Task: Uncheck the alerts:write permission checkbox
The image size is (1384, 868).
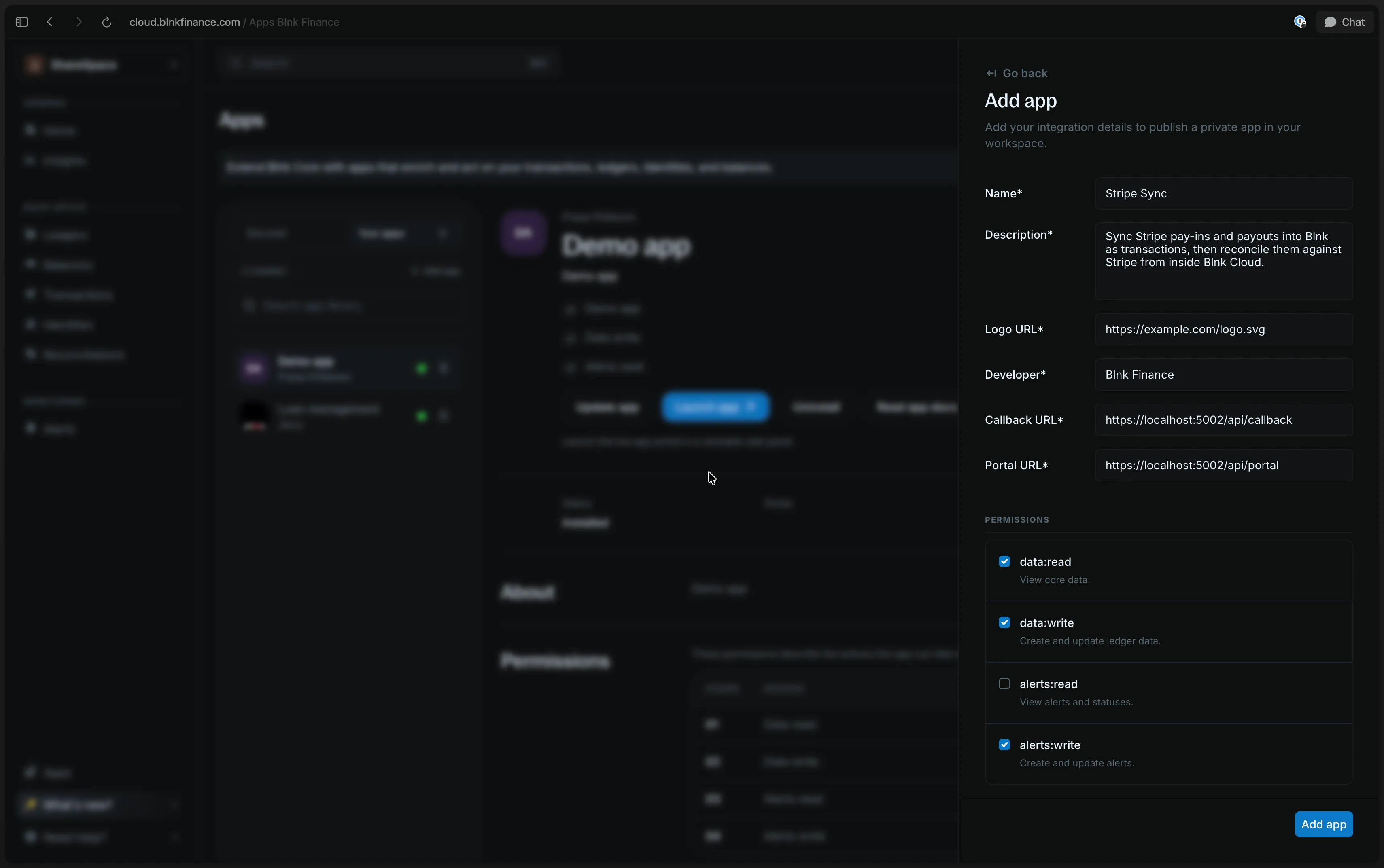Action: 1004,745
